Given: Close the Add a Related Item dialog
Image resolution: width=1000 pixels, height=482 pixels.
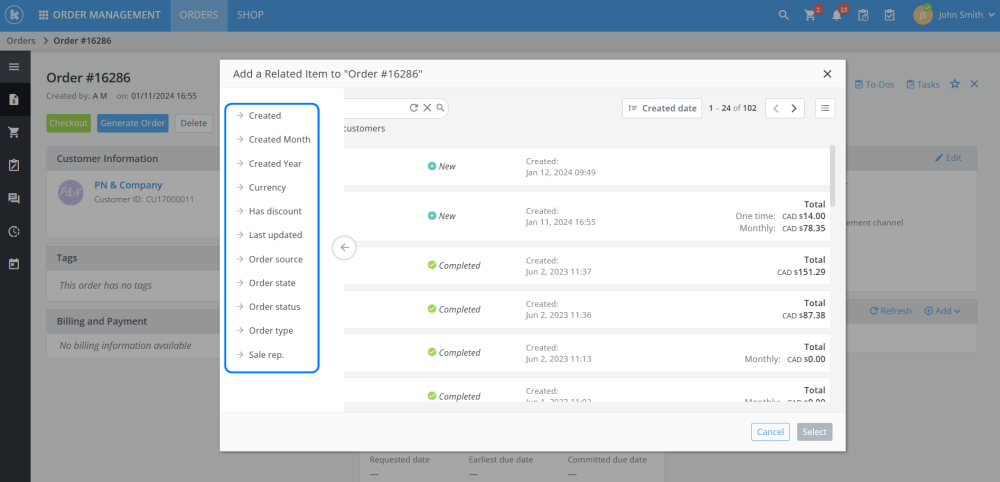Looking at the screenshot, I should point(827,74).
